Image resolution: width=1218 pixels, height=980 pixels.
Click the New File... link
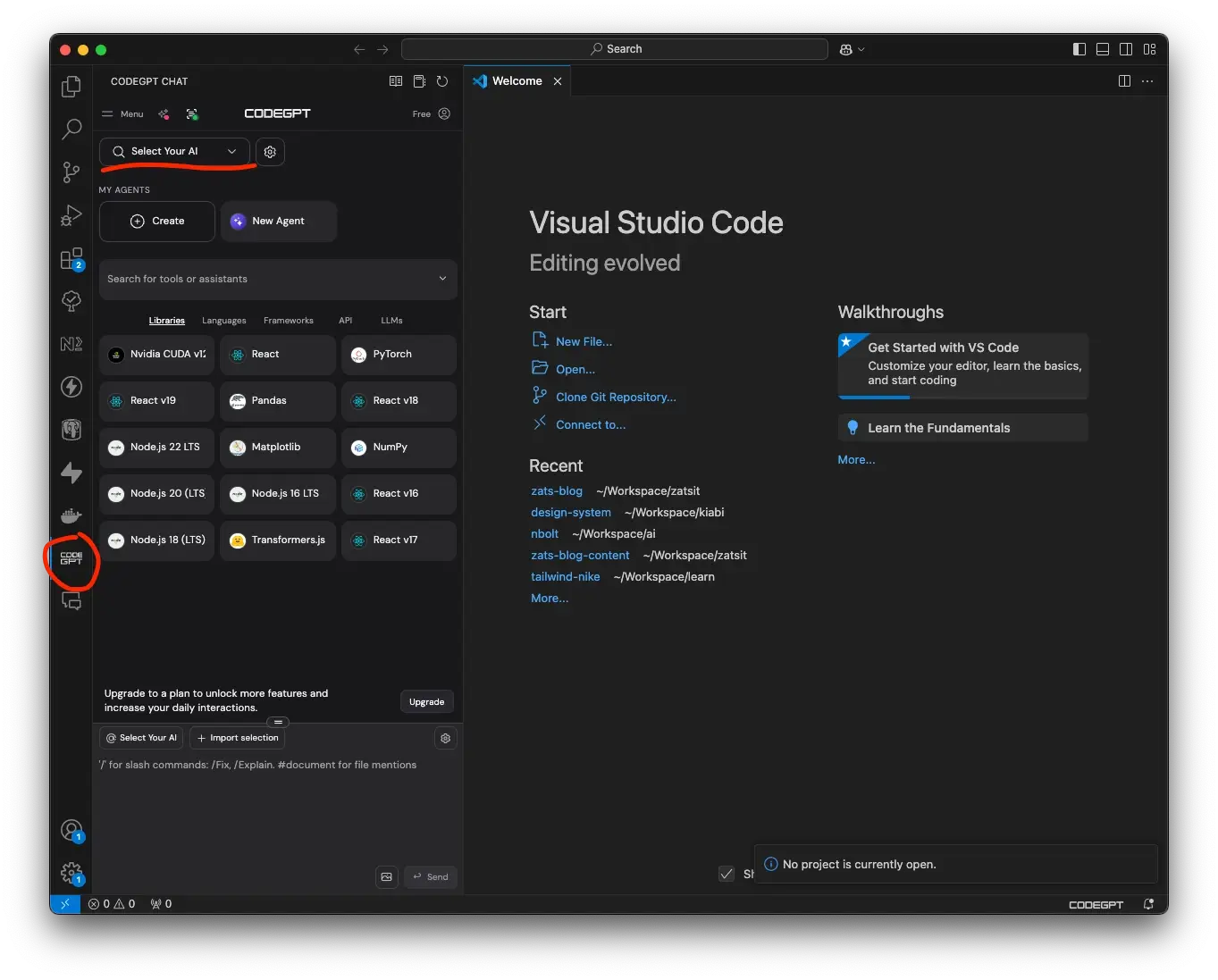(x=584, y=342)
